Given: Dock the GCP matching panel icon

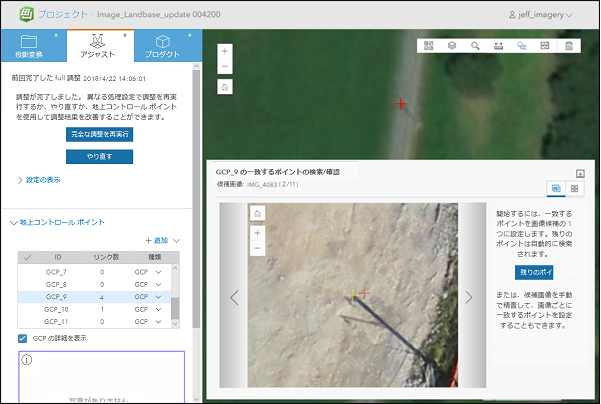Looking at the screenshot, I should click(580, 174).
